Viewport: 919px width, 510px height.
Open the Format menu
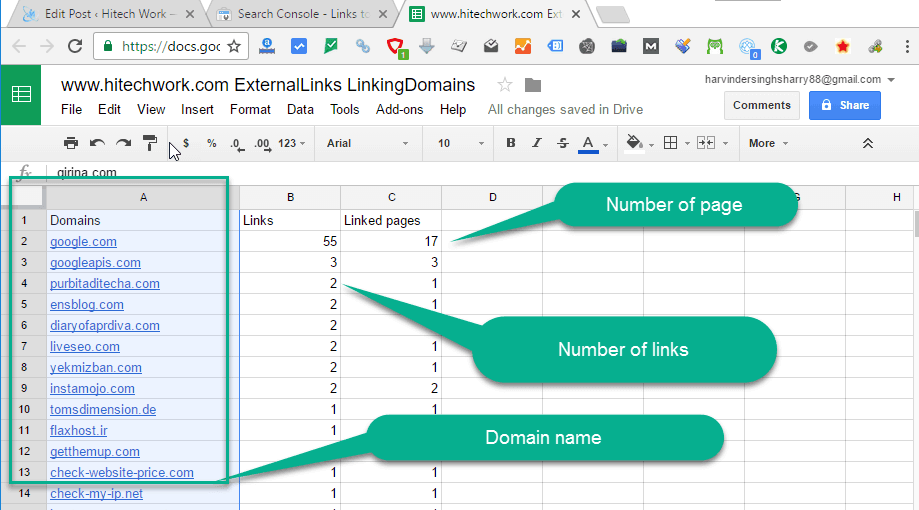pos(250,110)
